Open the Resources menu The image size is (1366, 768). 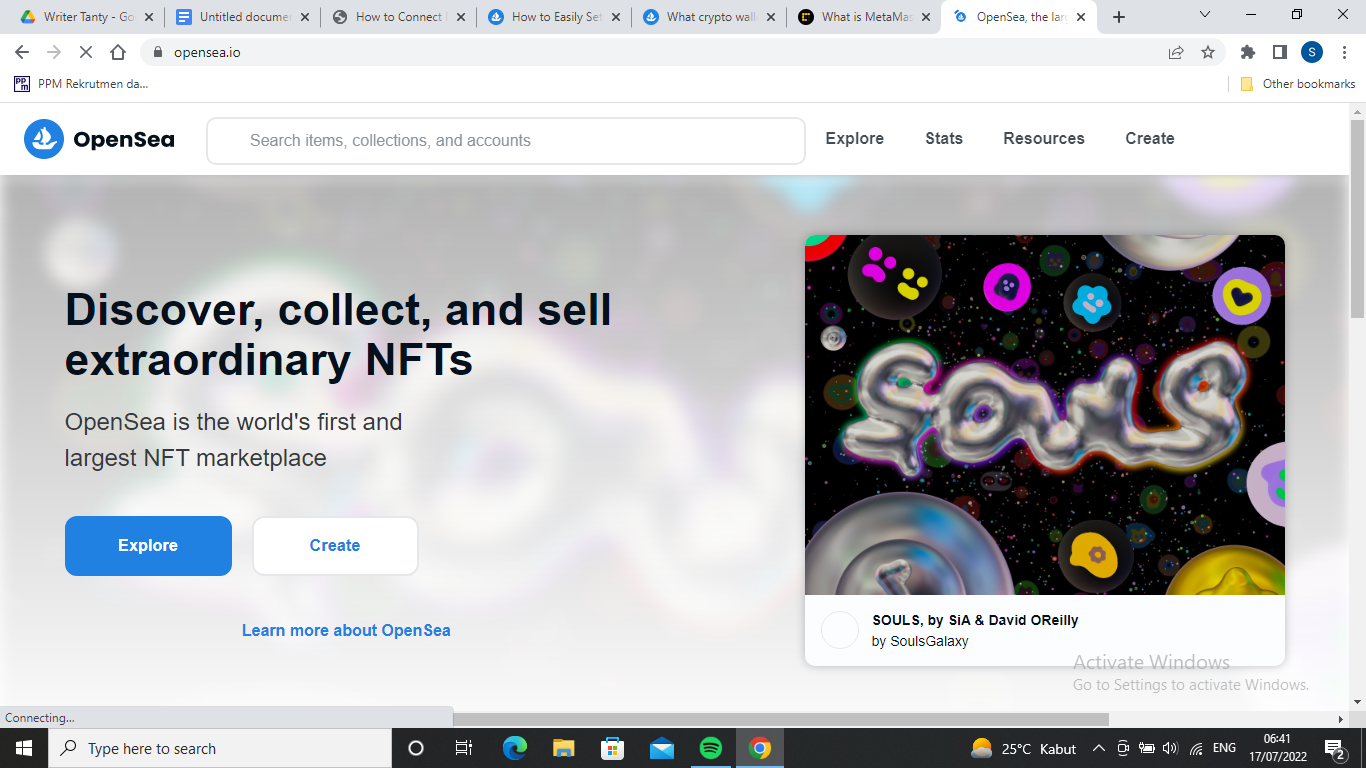click(x=1044, y=139)
